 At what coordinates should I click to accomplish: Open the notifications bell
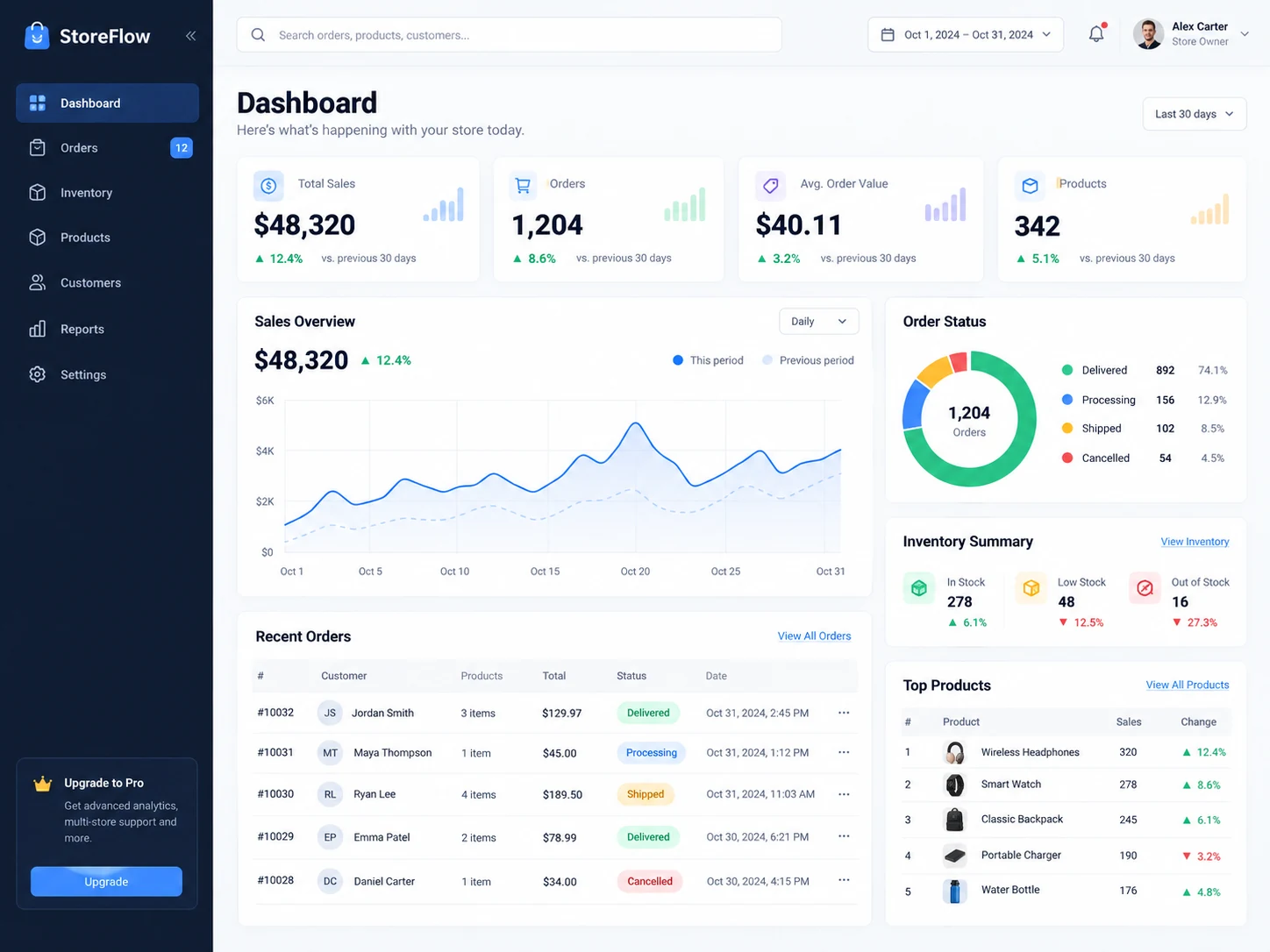pos(1096,34)
